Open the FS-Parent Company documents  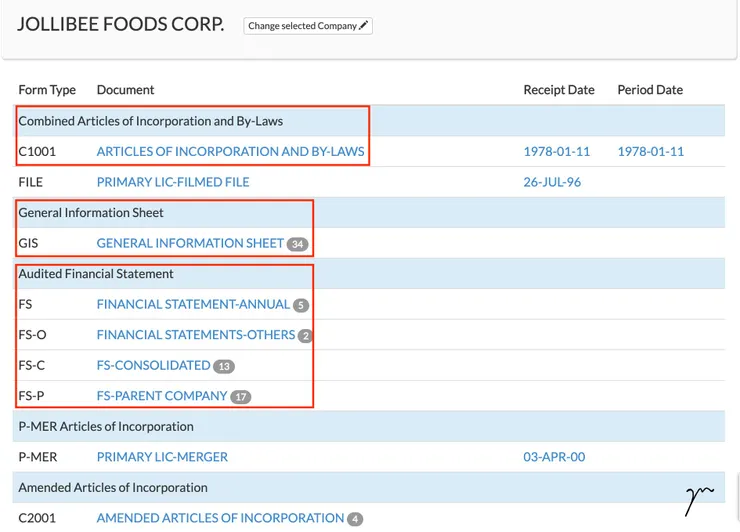click(162, 396)
